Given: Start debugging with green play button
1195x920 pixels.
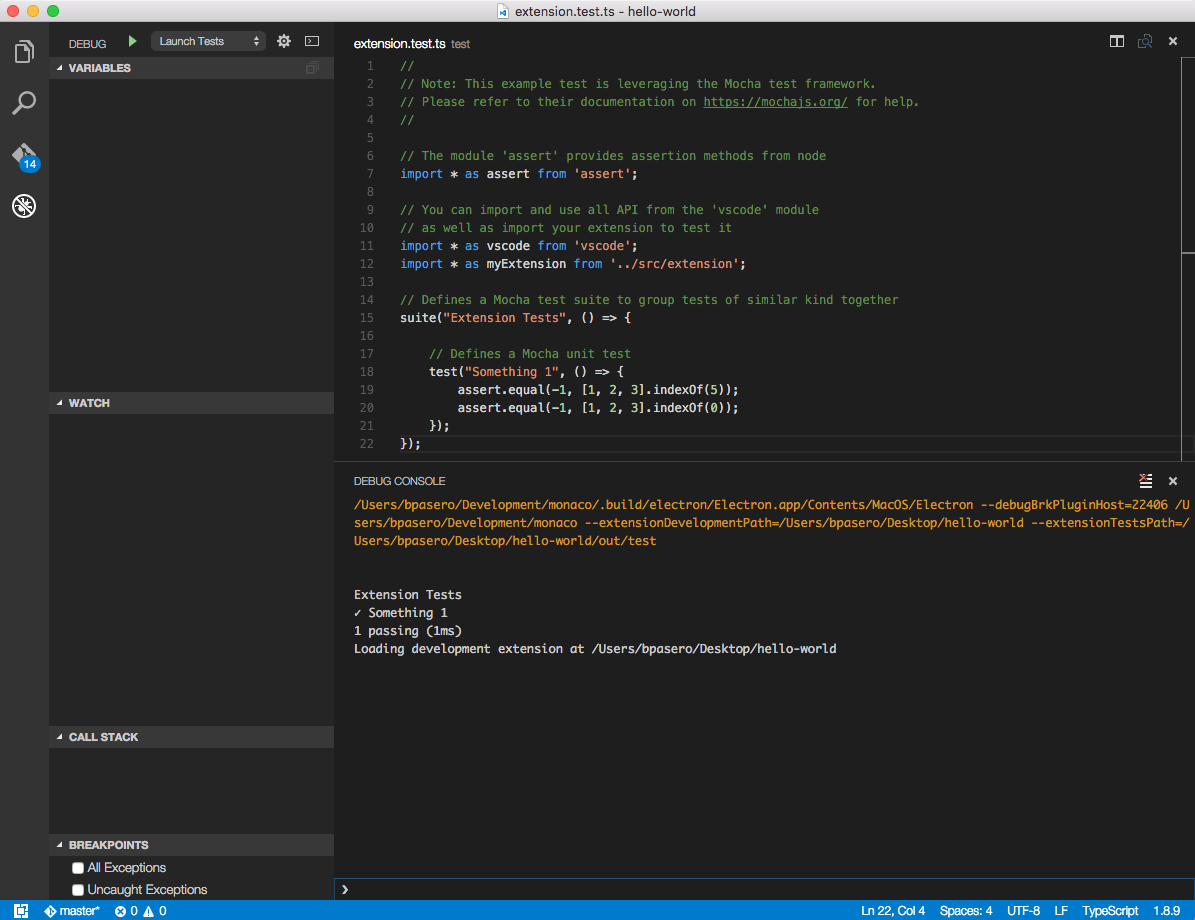Looking at the screenshot, I should tap(132, 41).
